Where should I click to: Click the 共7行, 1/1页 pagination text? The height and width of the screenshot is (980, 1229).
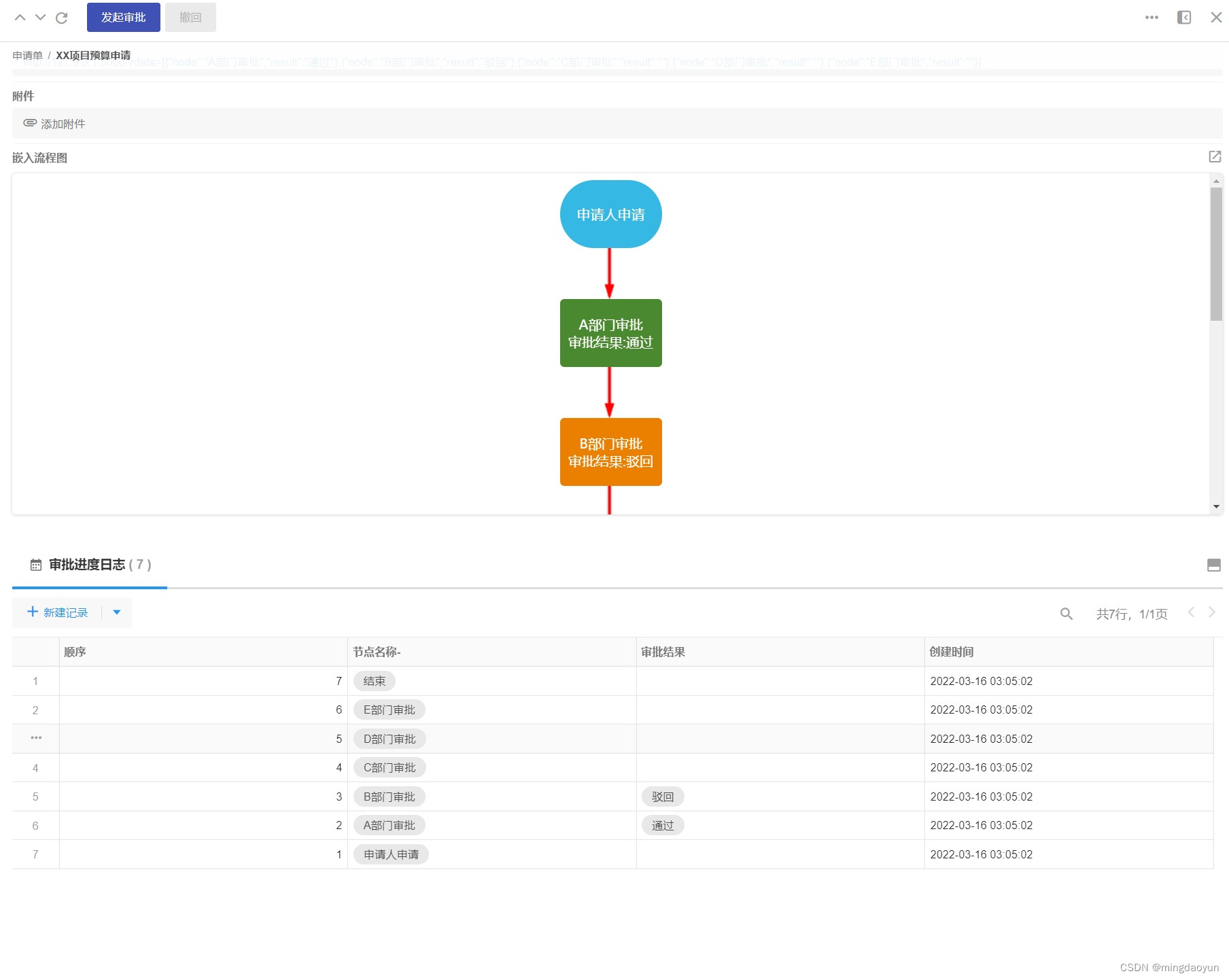coord(1132,614)
